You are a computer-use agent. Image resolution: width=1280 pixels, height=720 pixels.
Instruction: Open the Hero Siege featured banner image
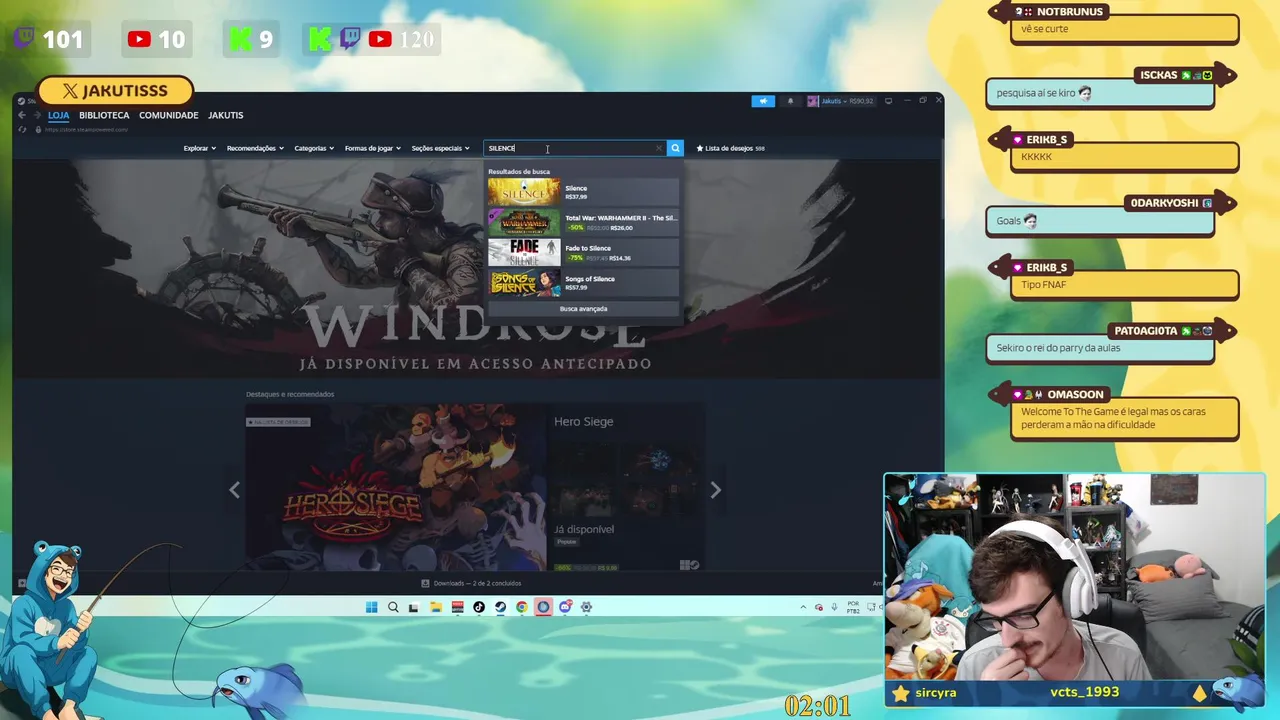coord(396,487)
